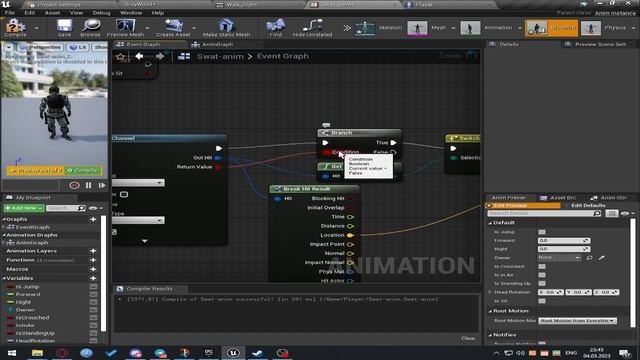Toggle the Is Jump checkbox

(x=542, y=232)
